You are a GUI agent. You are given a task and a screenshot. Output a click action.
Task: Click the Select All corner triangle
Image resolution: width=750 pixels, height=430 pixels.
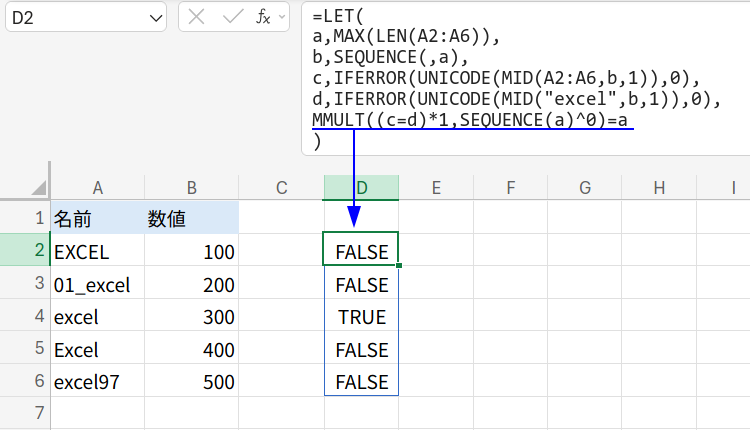click(38, 187)
